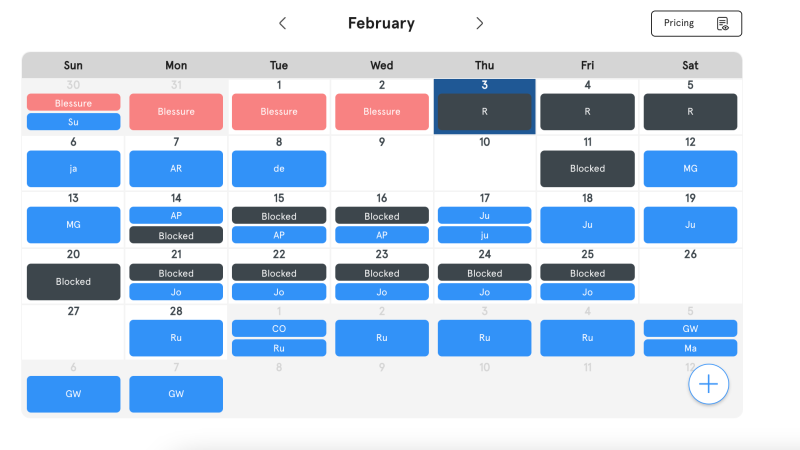Open the Jo booking on February 25
800x450 pixels.
587,292
